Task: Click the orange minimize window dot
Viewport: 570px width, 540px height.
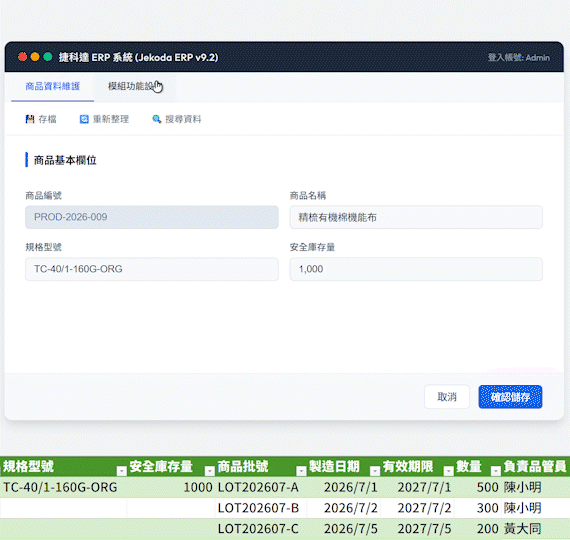Action: [35, 57]
